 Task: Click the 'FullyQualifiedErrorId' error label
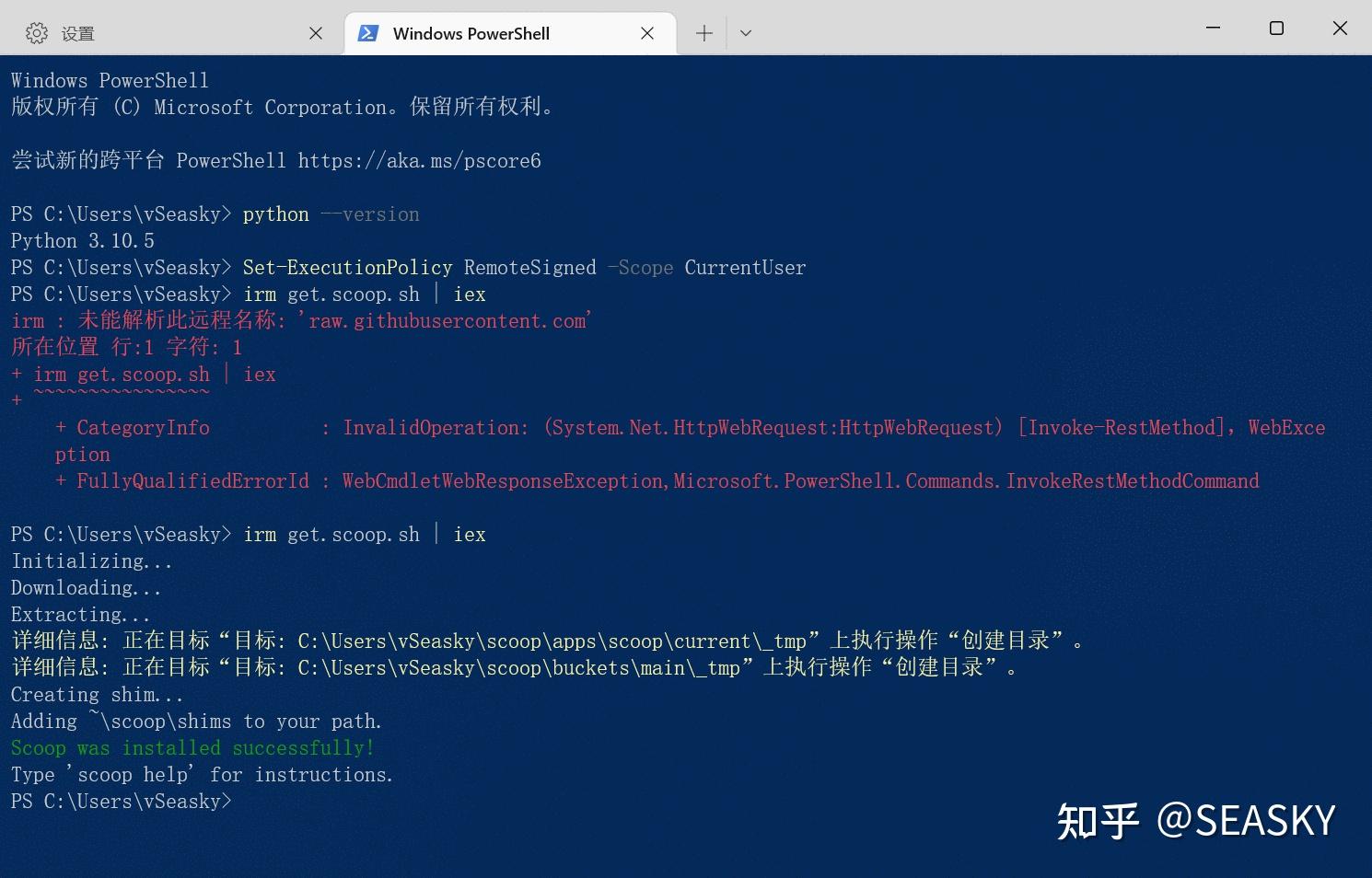[193, 481]
